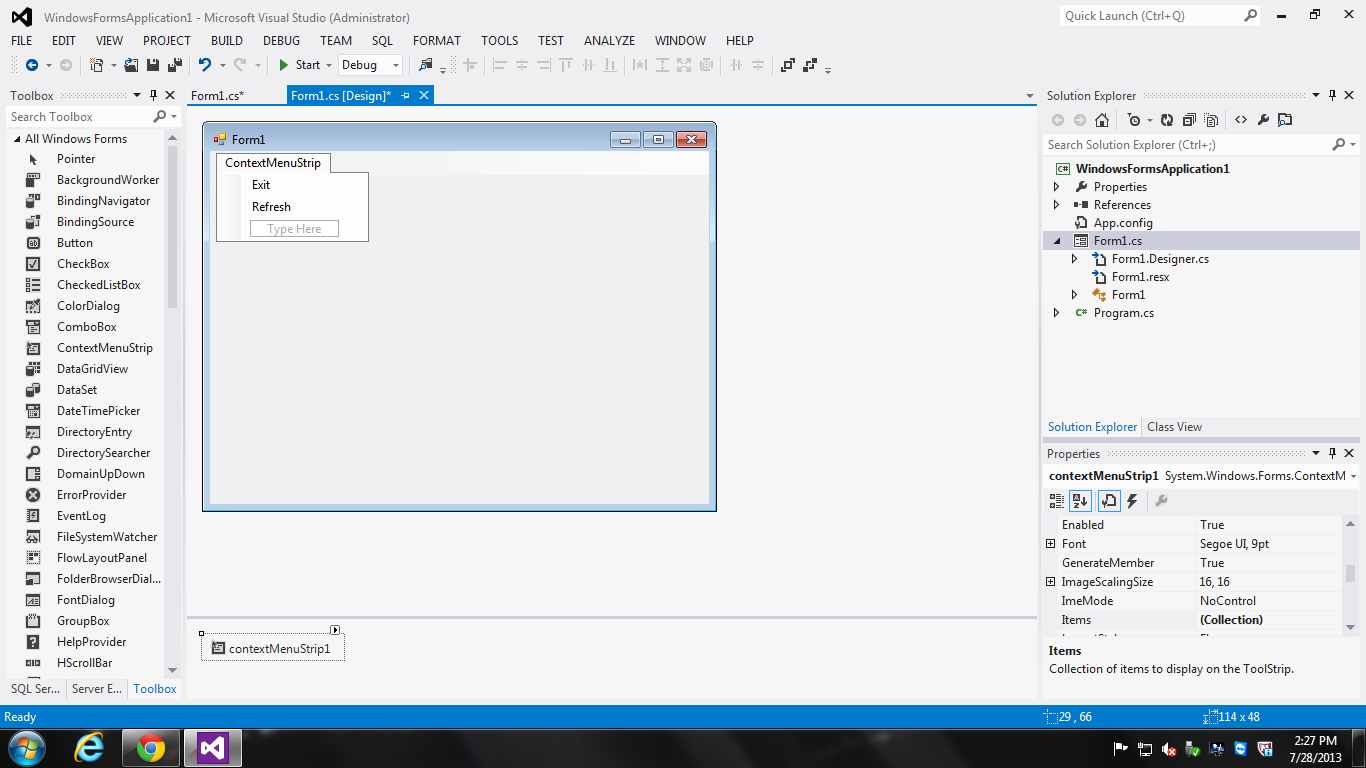Expand the Program.cs node
Viewport: 1366px width, 768px height.
[x=1057, y=313]
